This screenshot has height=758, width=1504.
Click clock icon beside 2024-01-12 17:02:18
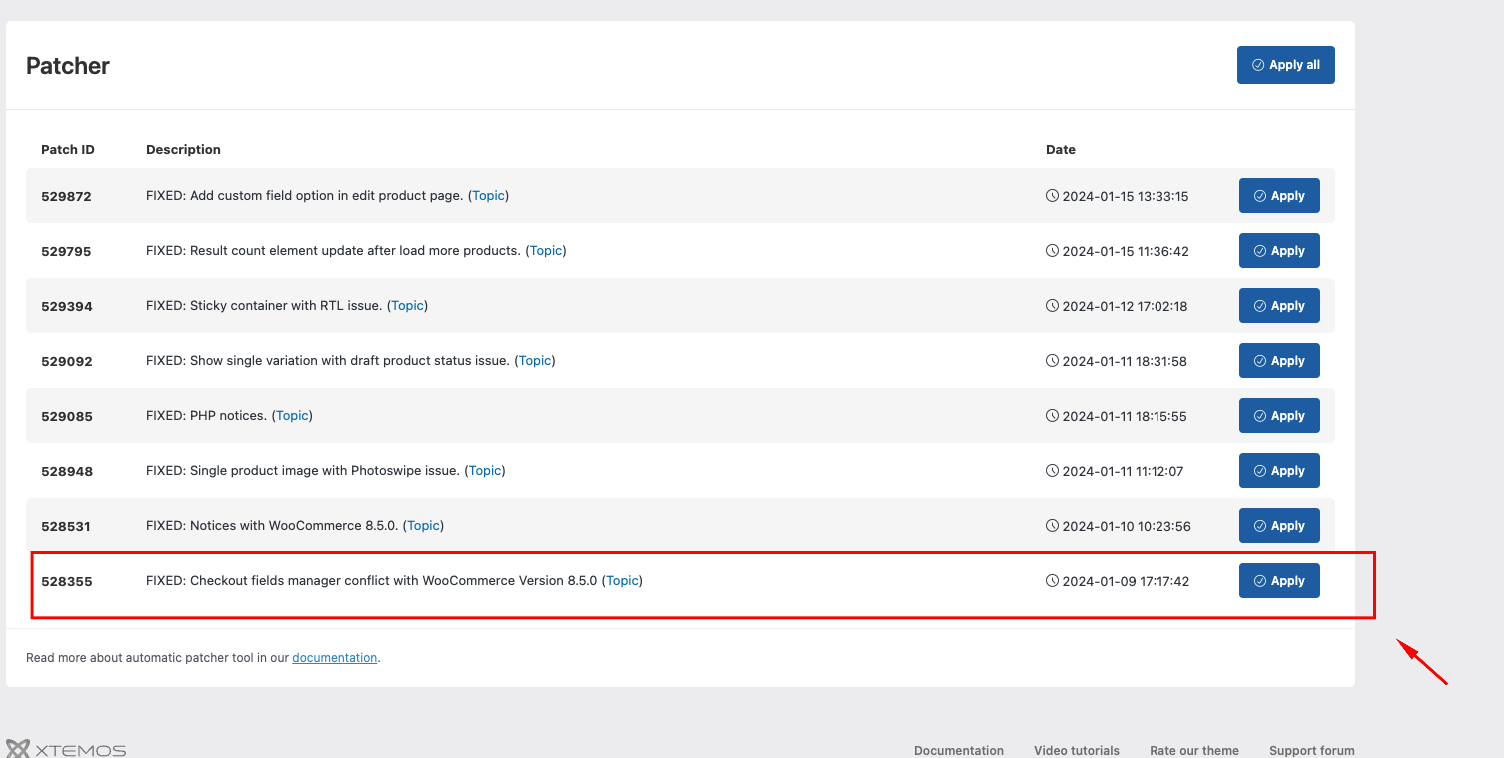click(1052, 306)
